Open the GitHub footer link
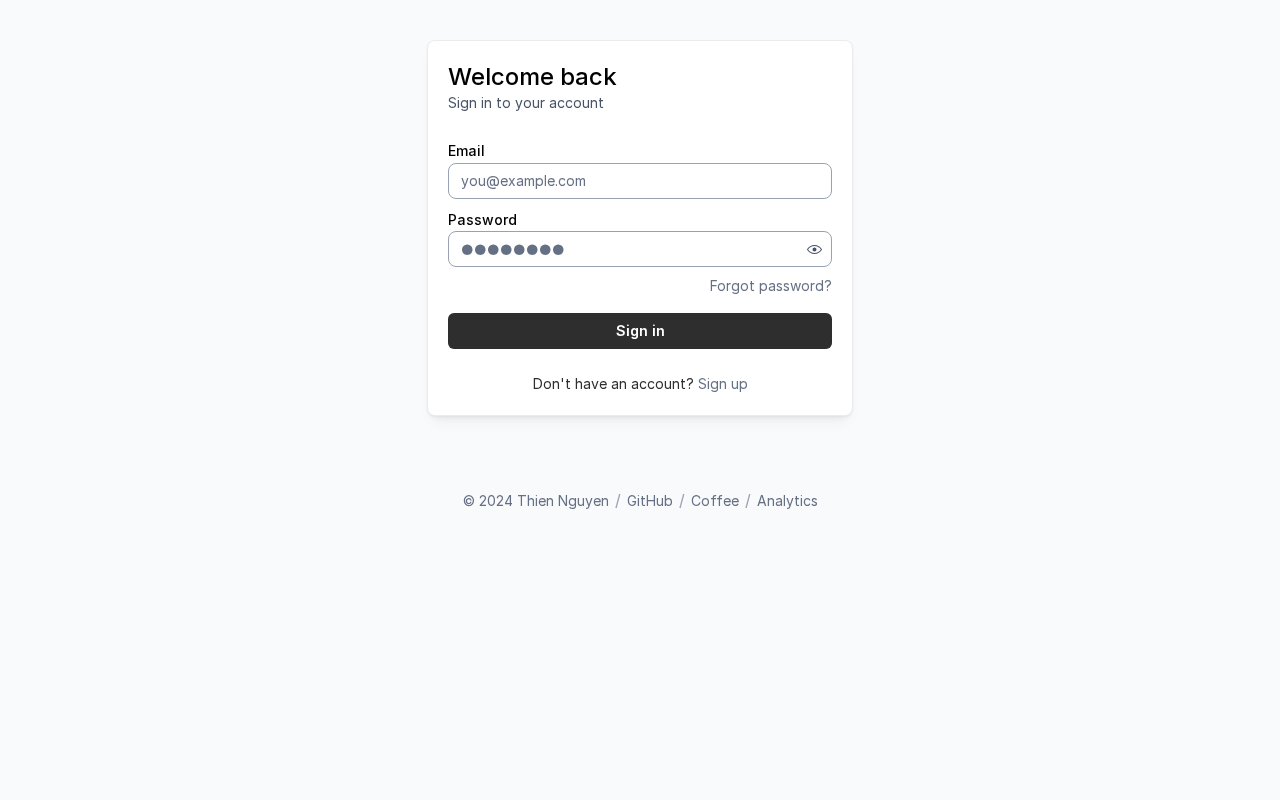 [650, 501]
